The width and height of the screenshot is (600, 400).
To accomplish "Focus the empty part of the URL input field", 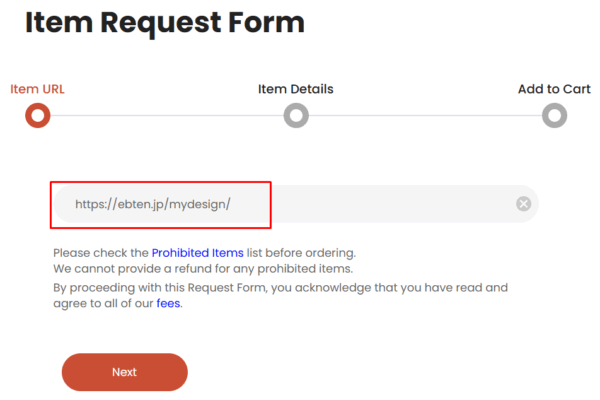I will (392, 204).
